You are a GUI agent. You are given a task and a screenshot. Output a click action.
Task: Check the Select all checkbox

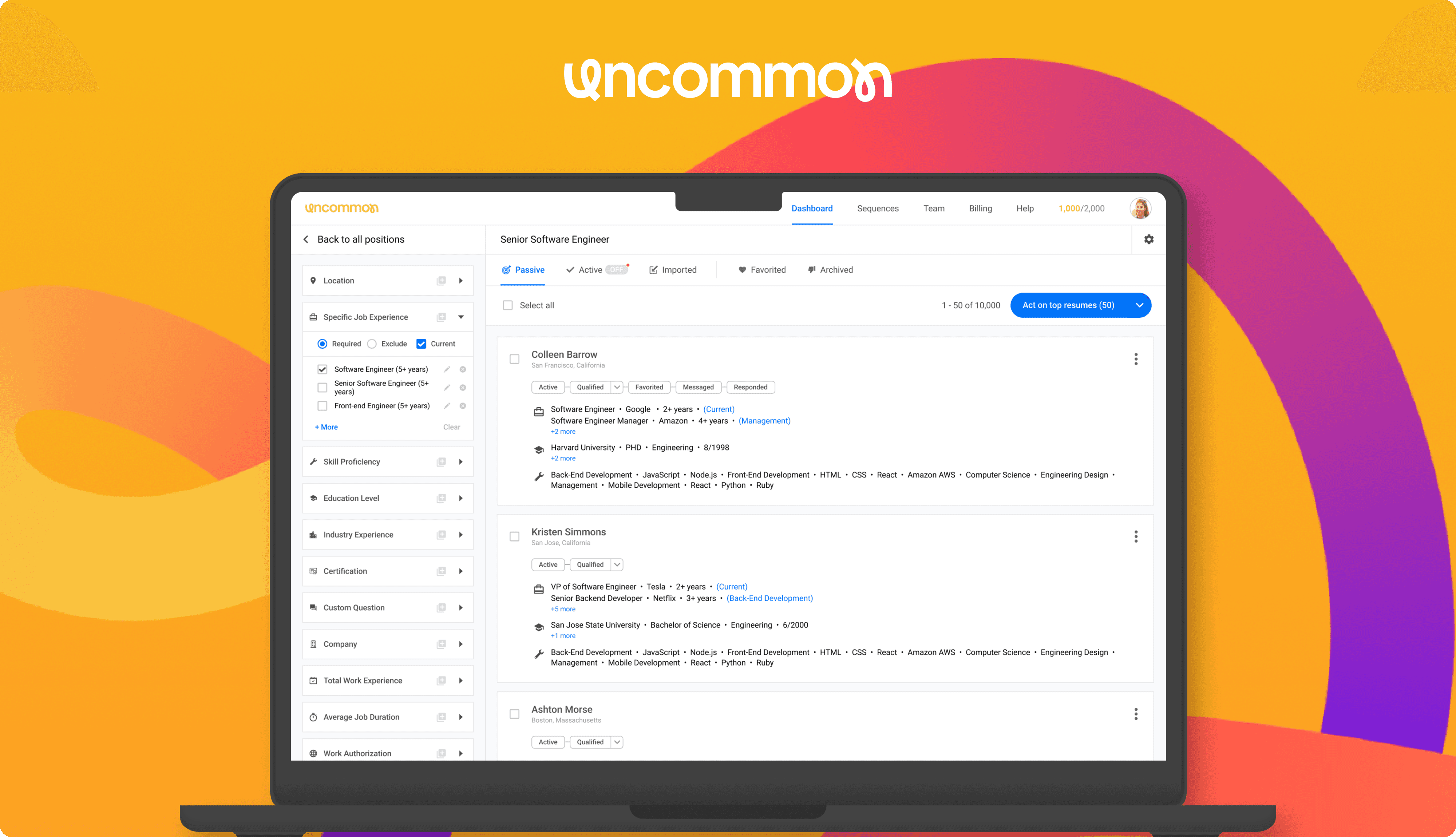click(x=507, y=305)
